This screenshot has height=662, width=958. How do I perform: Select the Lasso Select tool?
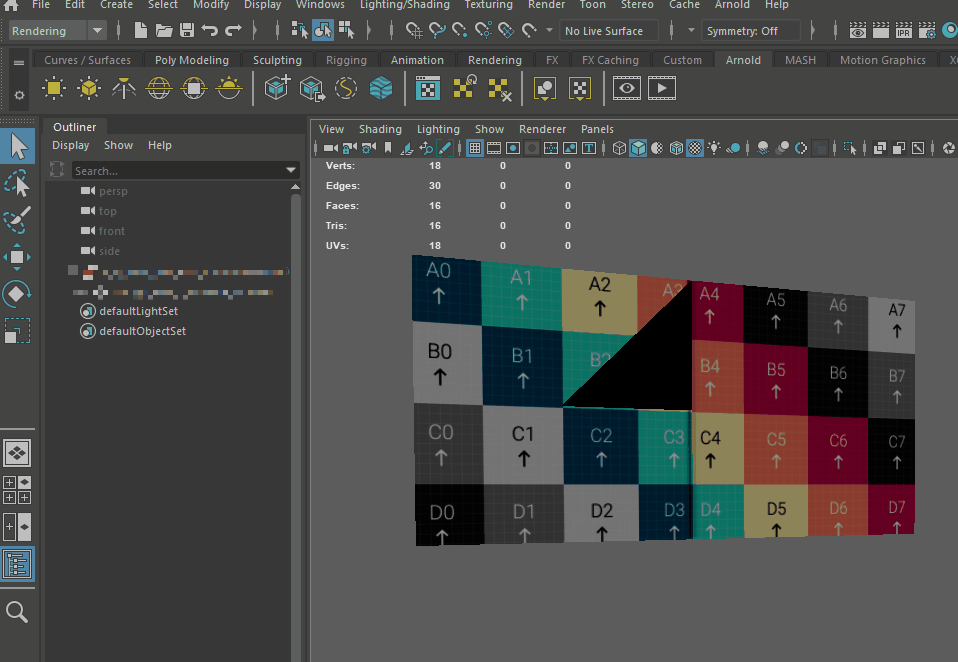click(x=18, y=184)
